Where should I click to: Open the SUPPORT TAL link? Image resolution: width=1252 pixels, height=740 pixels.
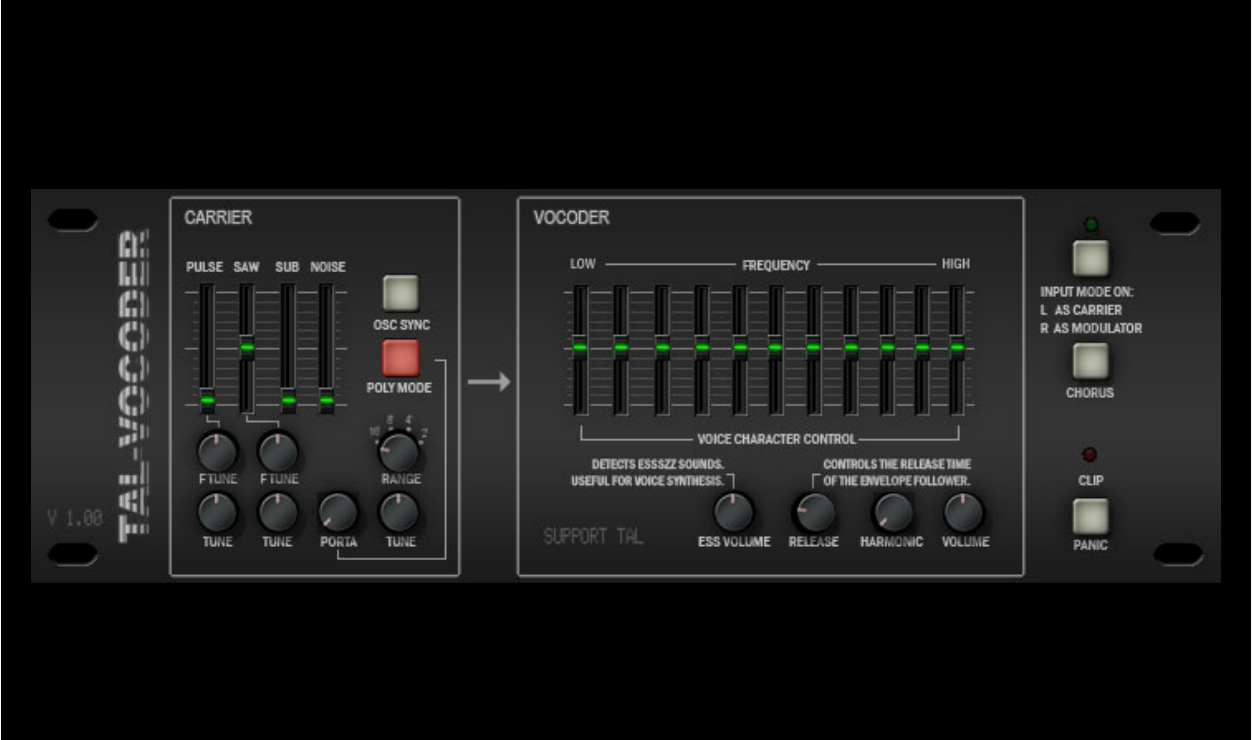[593, 536]
